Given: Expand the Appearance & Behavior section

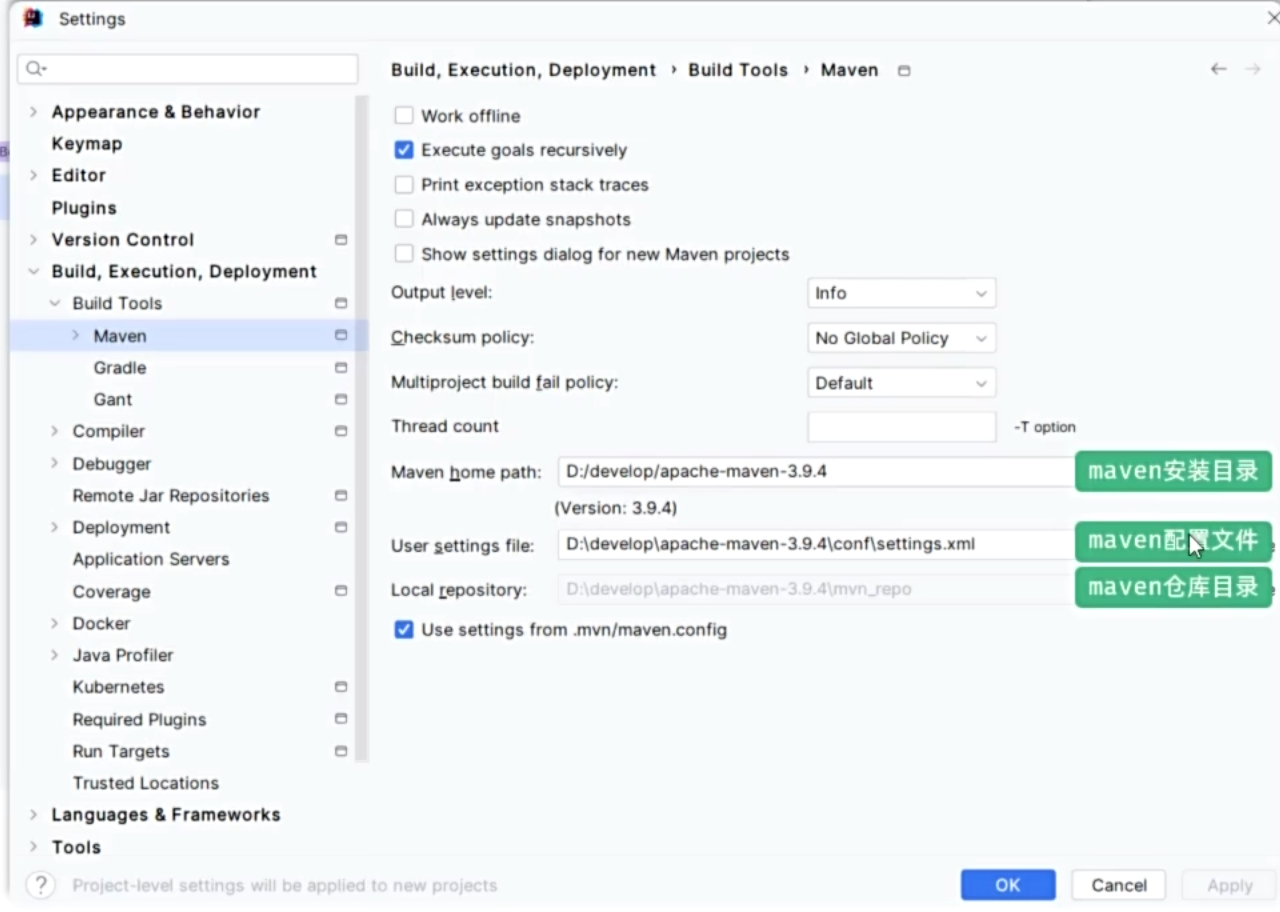Looking at the screenshot, I should [x=34, y=112].
